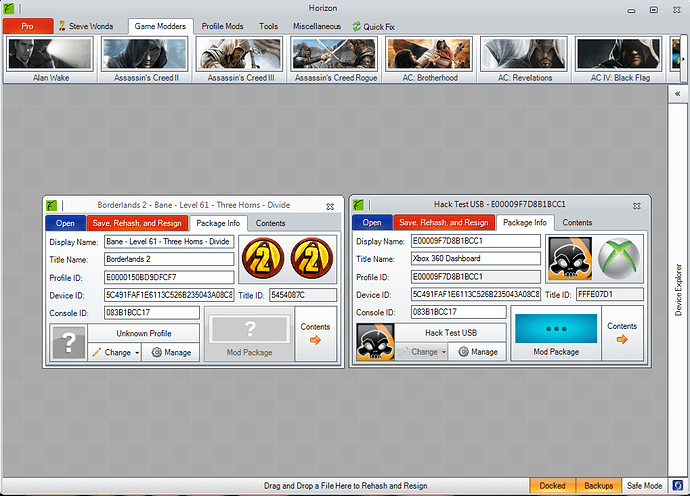690x496 pixels.
Task: Toggle Safe Mode in status bar
Action: [x=644, y=485]
